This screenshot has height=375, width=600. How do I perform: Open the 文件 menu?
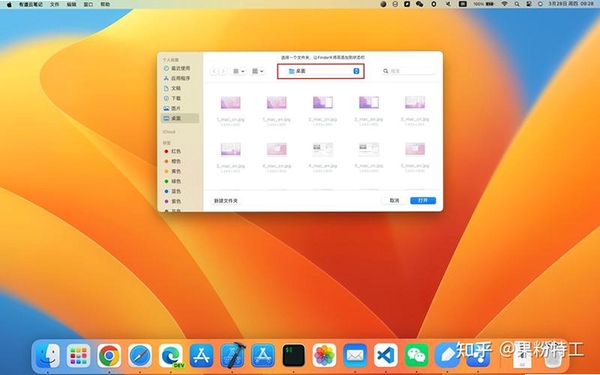point(55,4)
